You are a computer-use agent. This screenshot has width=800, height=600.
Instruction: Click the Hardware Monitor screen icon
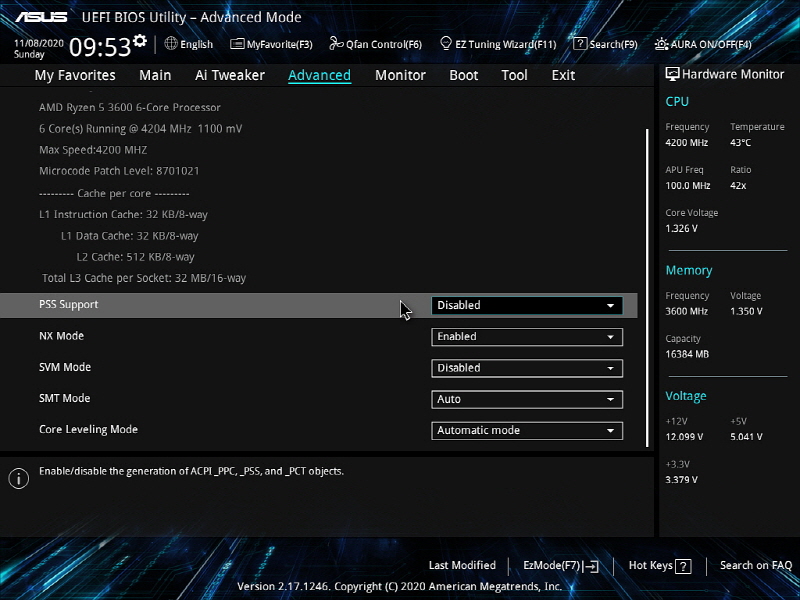point(672,74)
